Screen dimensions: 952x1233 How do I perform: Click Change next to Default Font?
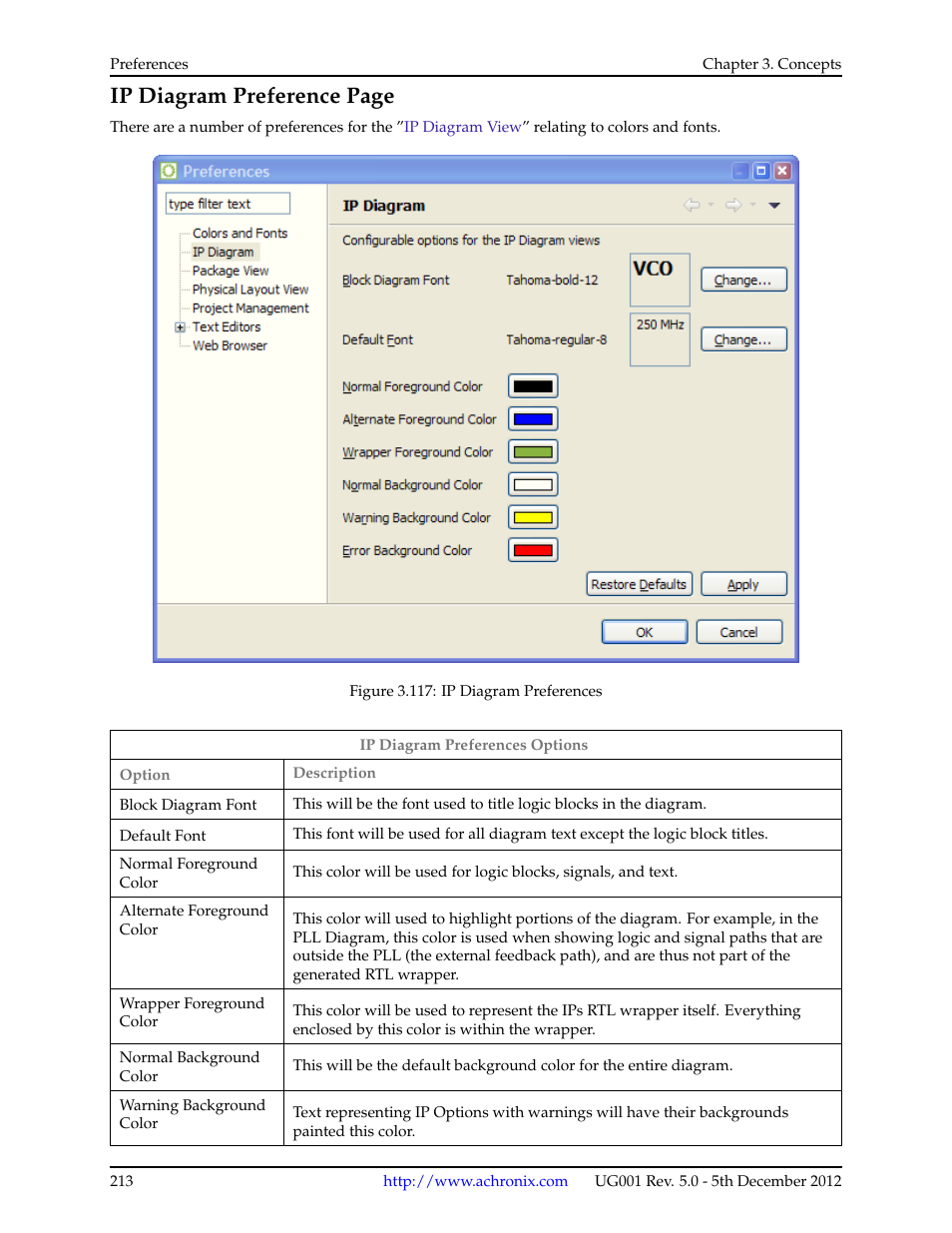click(742, 339)
